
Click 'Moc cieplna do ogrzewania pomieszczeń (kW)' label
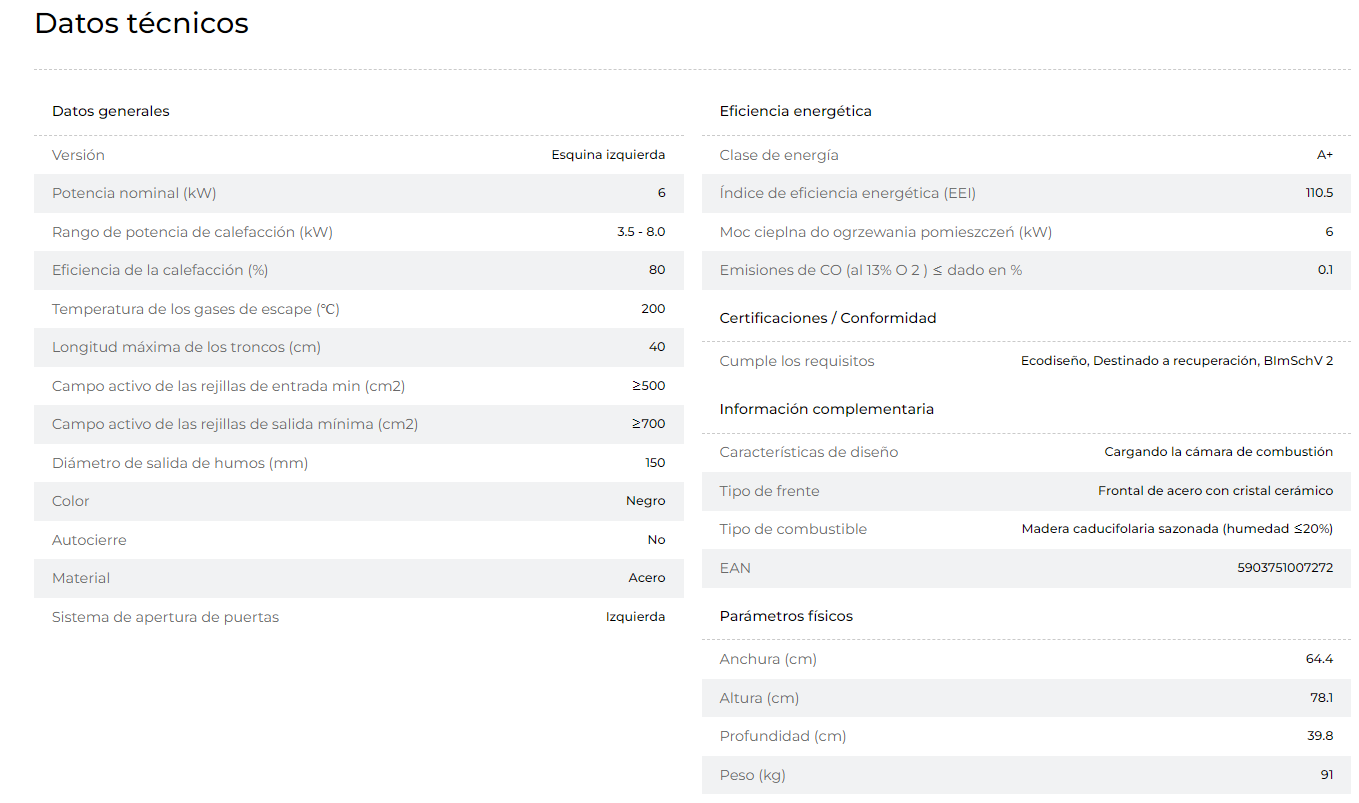coord(886,232)
